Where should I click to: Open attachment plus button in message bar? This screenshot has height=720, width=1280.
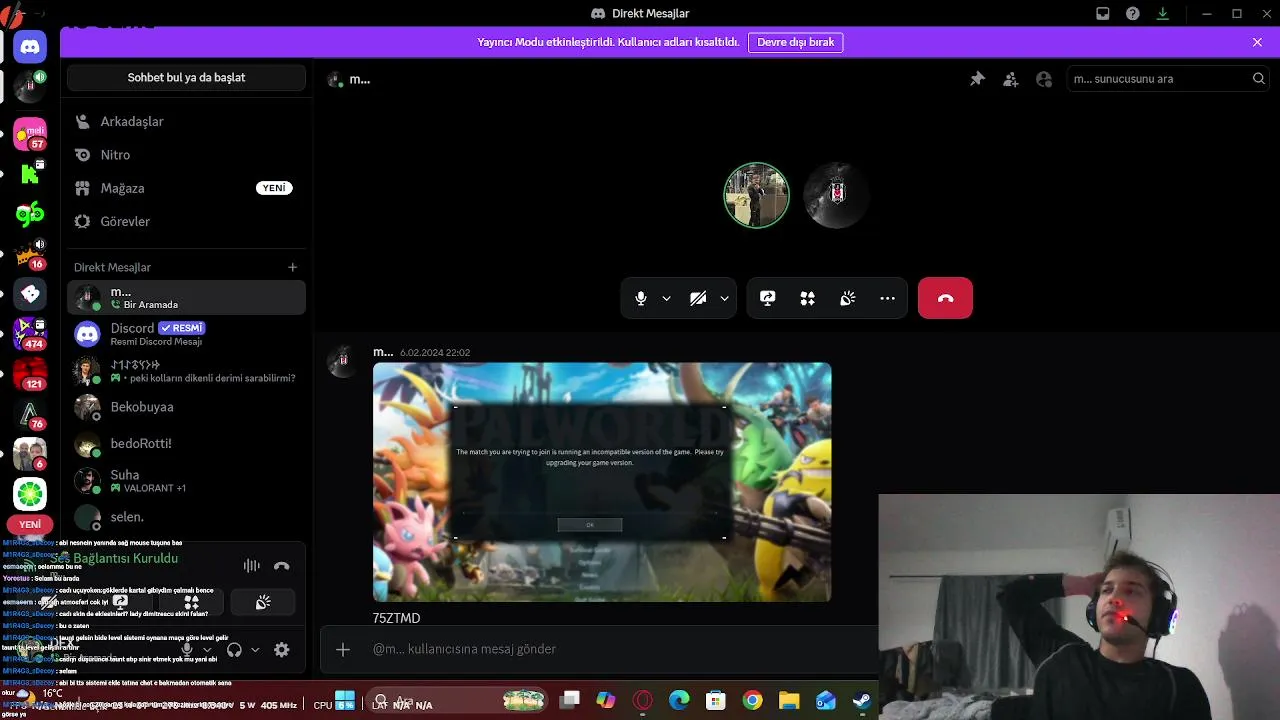[x=342, y=649]
